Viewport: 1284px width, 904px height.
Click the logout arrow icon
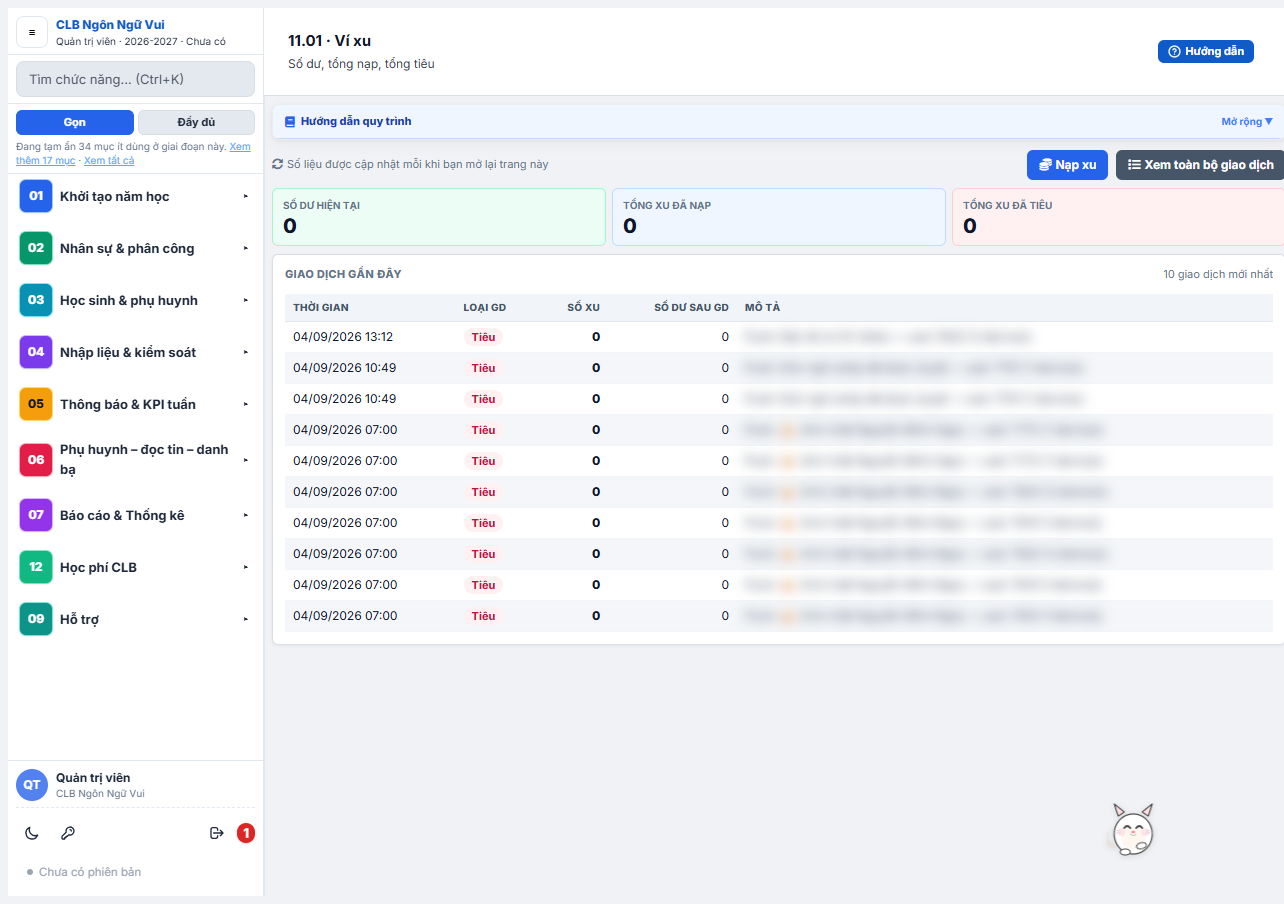point(216,833)
